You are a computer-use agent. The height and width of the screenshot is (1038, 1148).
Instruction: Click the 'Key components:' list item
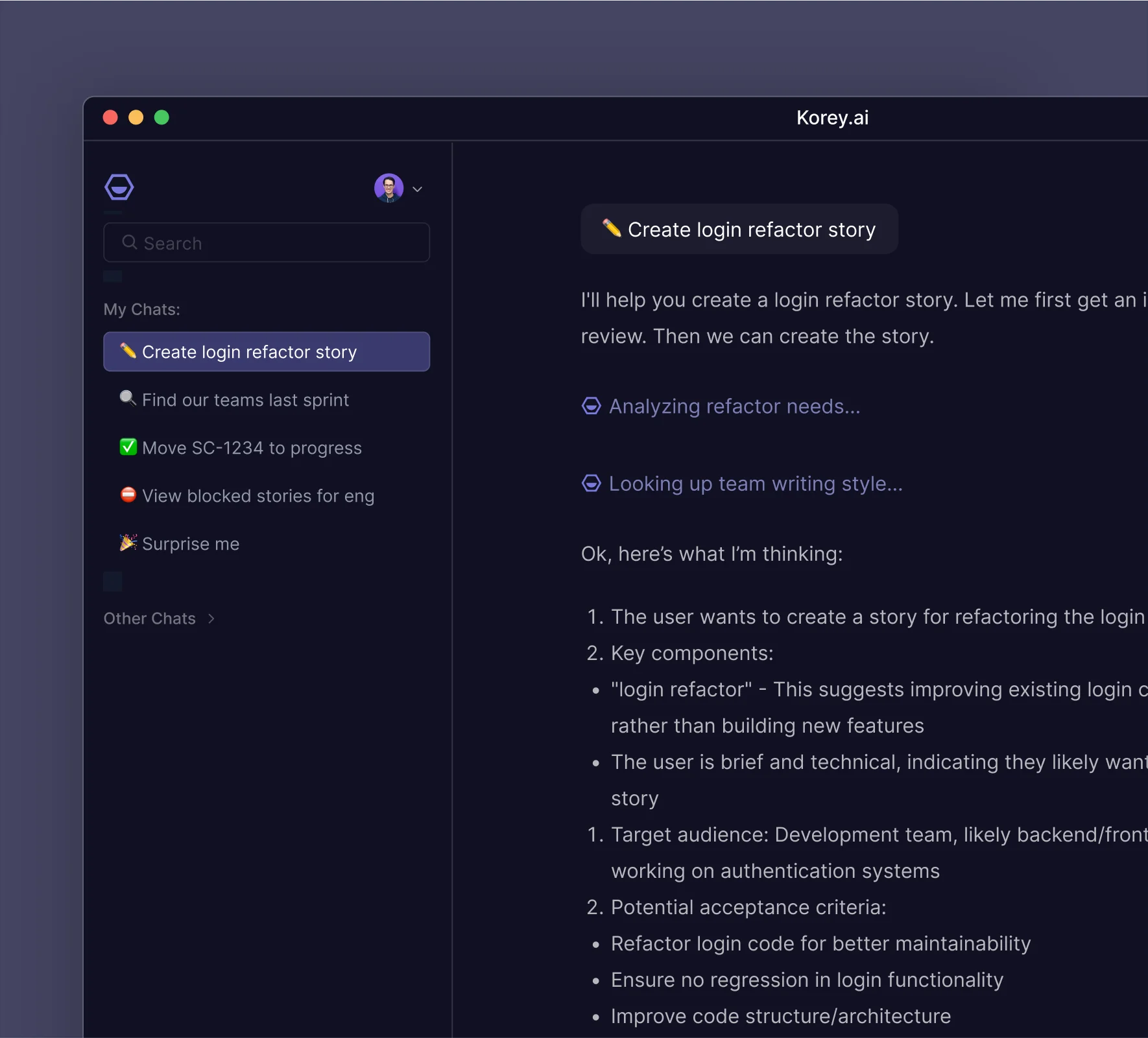coord(692,653)
